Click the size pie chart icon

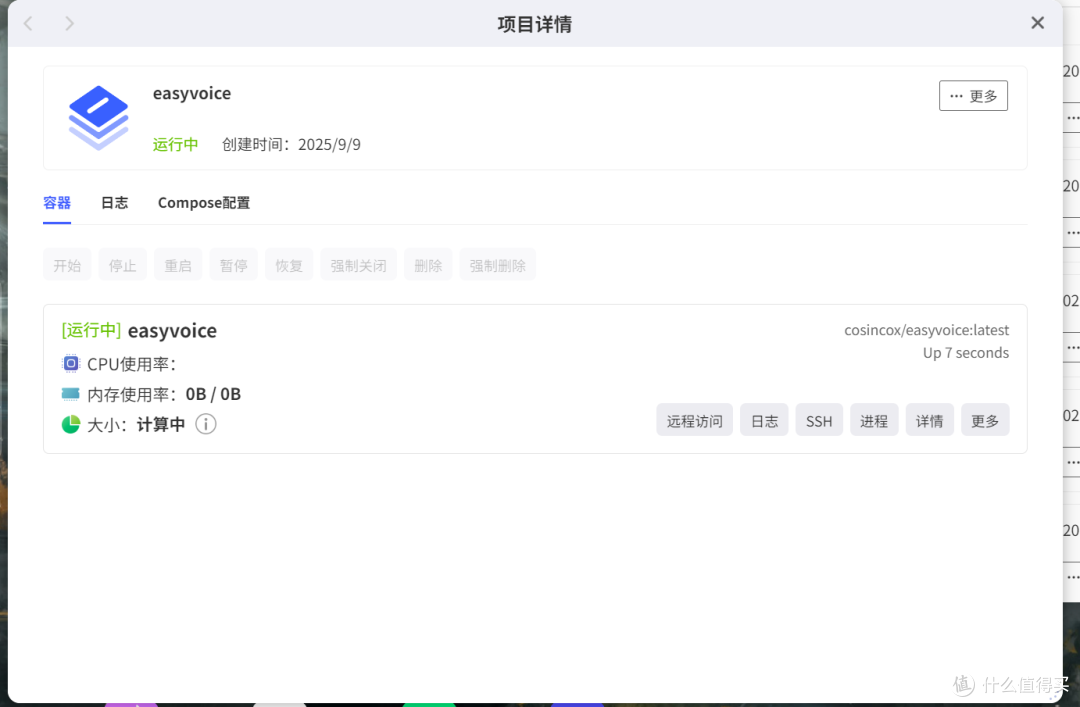(x=70, y=424)
